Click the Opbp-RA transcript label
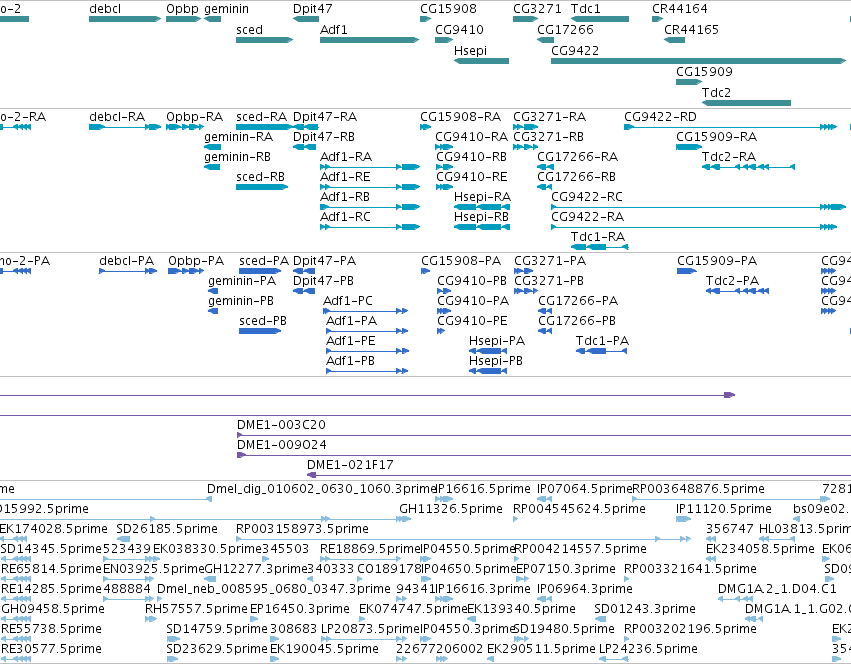Image resolution: width=851 pixels, height=664 pixels. pyautogui.click(x=194, y=117)
